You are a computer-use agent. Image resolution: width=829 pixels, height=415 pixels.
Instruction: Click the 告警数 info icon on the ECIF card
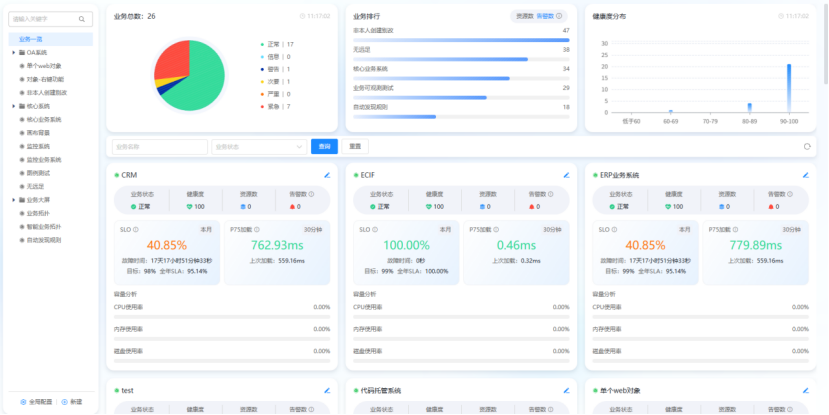point(550,194)
